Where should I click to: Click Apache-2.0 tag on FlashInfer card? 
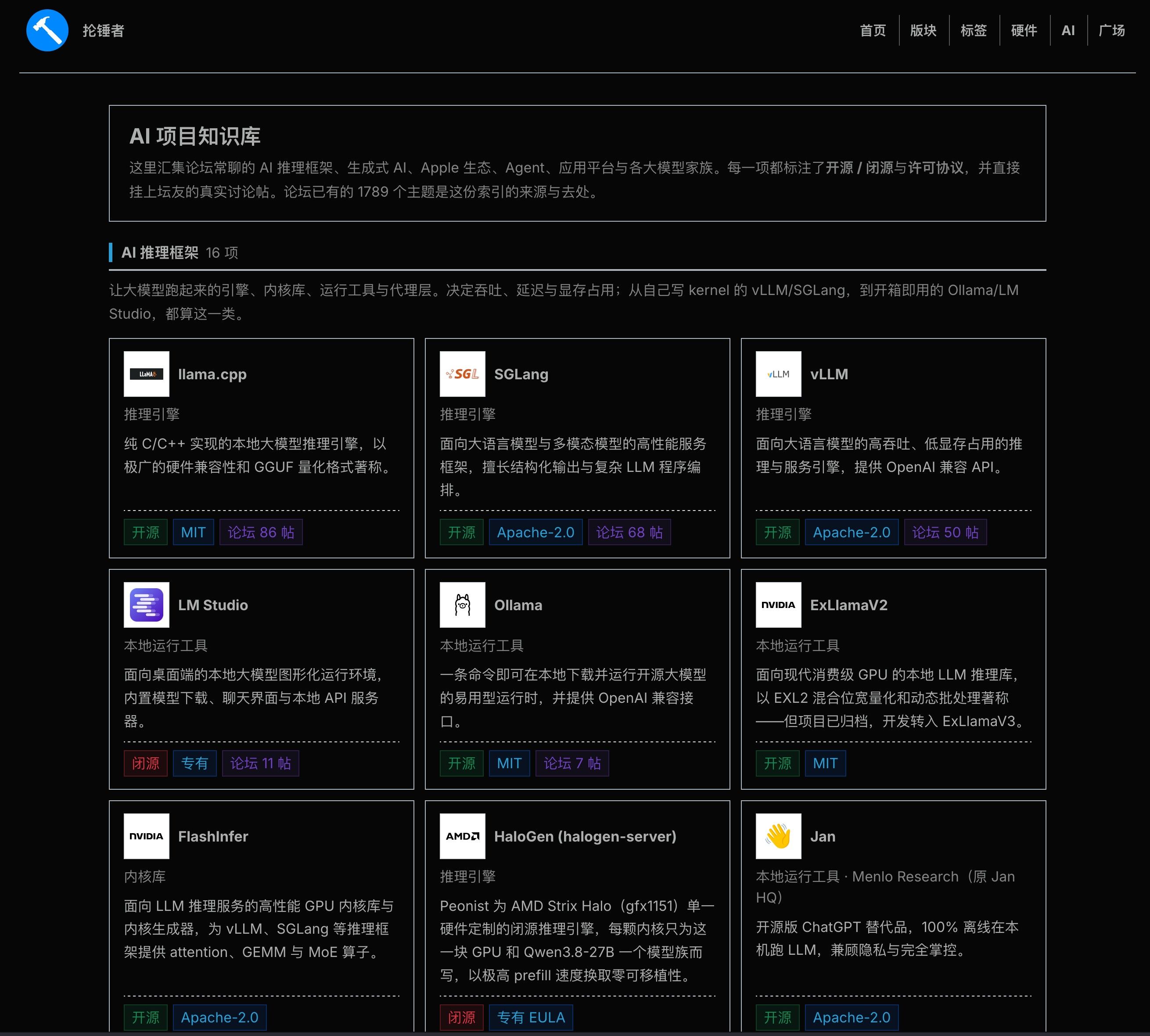(x=219, y=1017)
